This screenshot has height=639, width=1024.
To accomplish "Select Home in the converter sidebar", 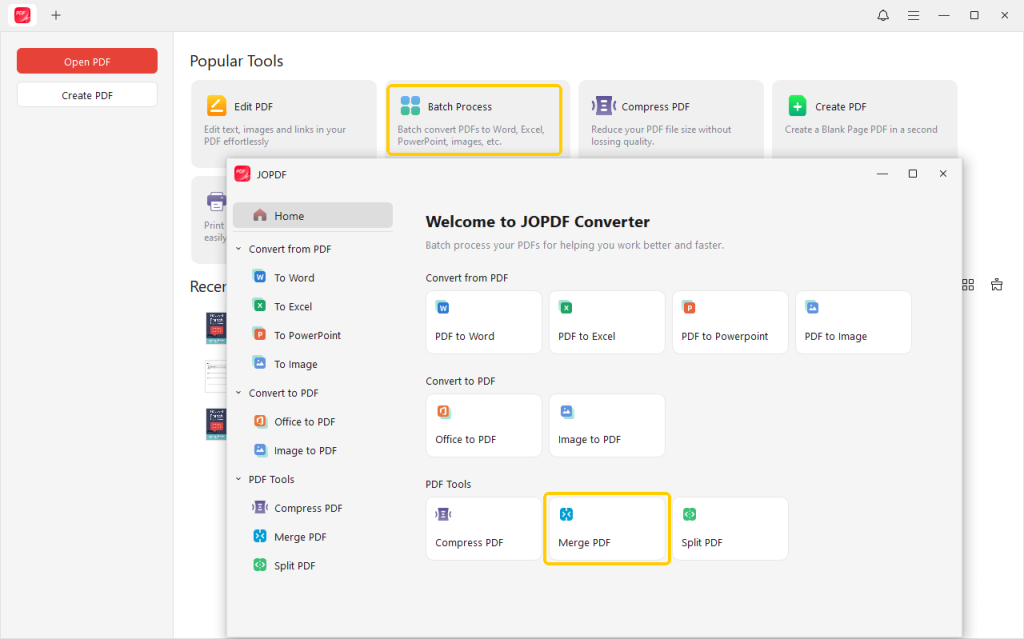I will pos(312,216).
